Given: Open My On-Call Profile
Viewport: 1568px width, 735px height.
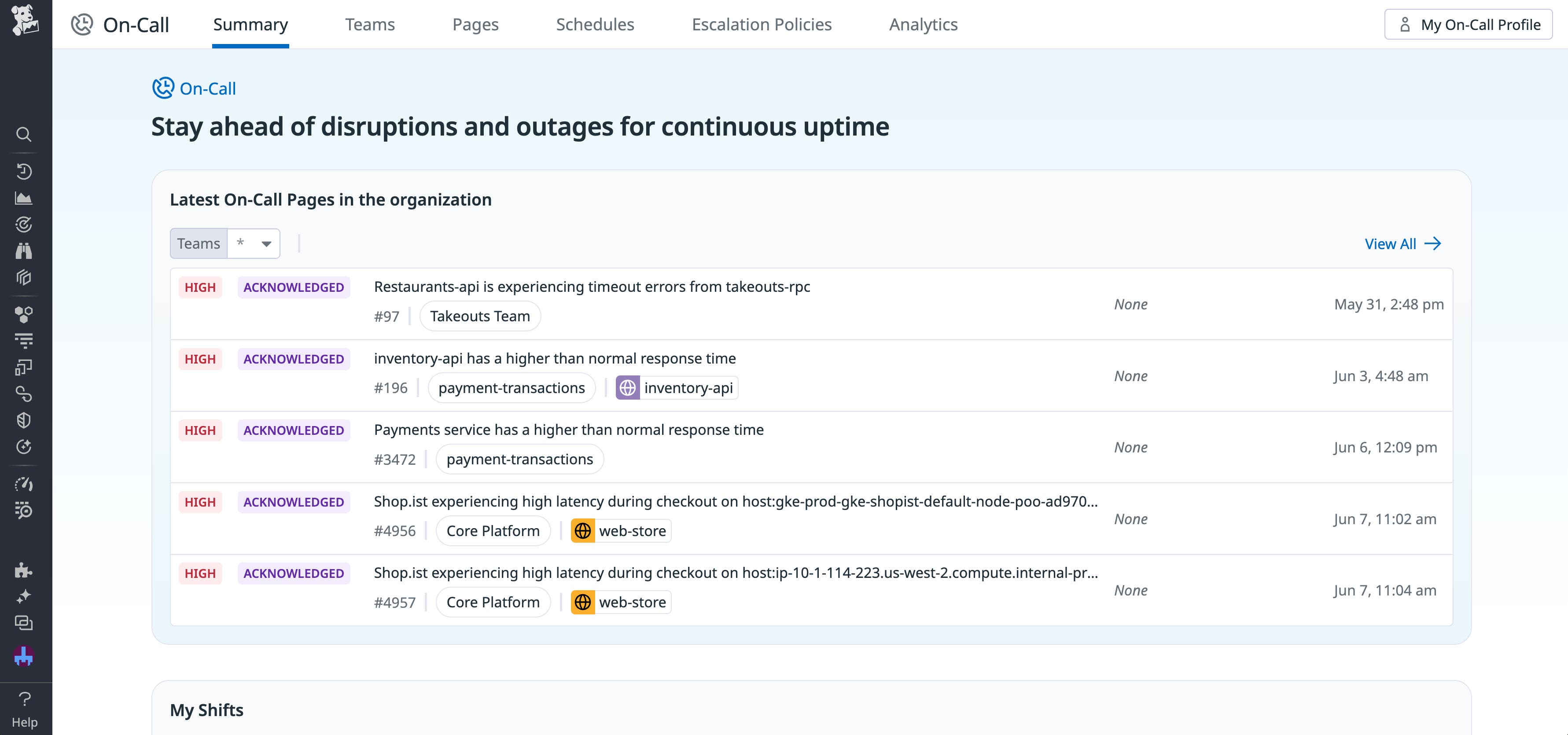Looking at the screenshot, I should pyautogui.click(x=1468, y=24).
